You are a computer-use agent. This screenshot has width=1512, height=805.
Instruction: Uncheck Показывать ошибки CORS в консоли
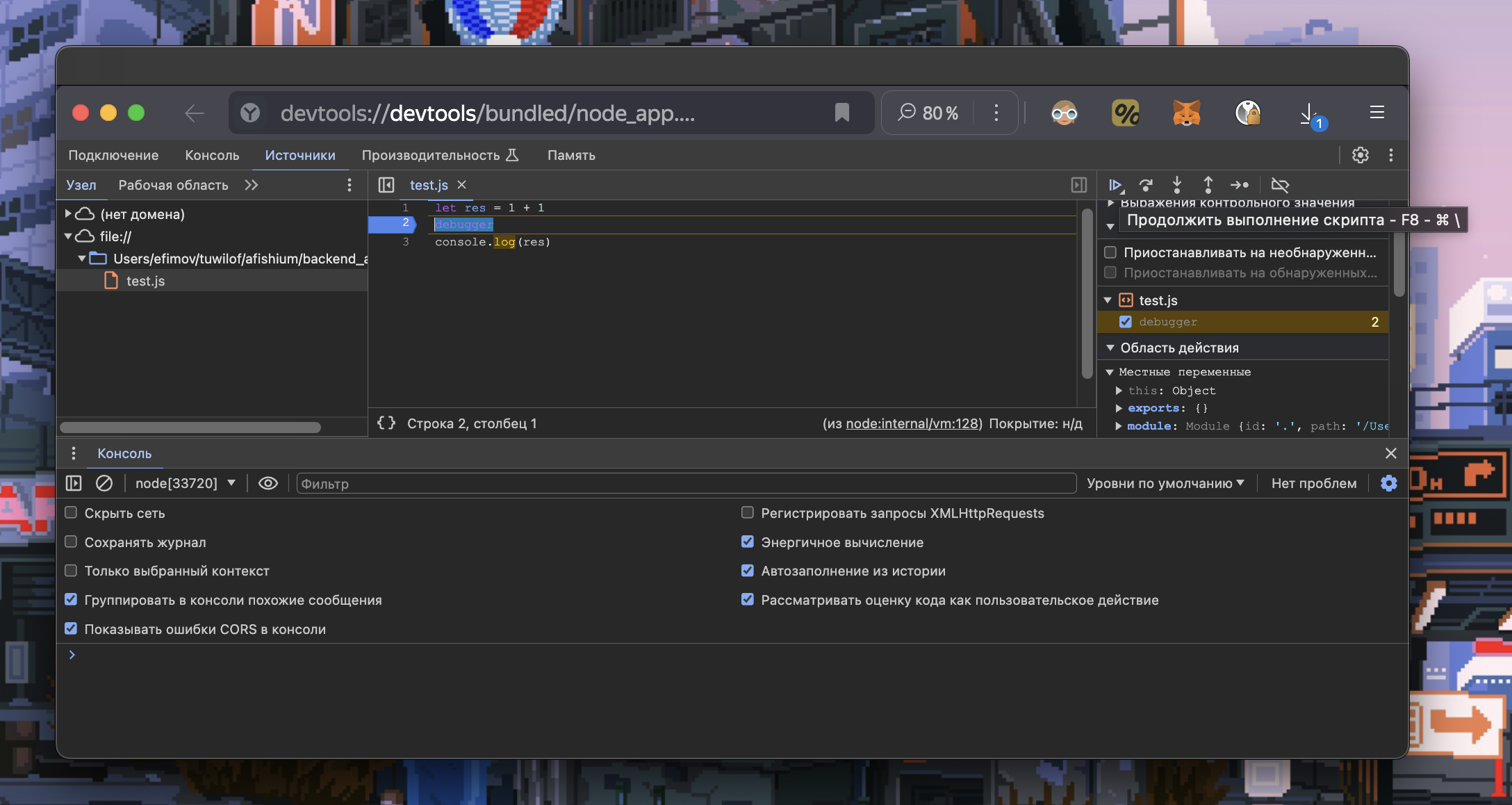pyautogui.click(x=71, y=628)
